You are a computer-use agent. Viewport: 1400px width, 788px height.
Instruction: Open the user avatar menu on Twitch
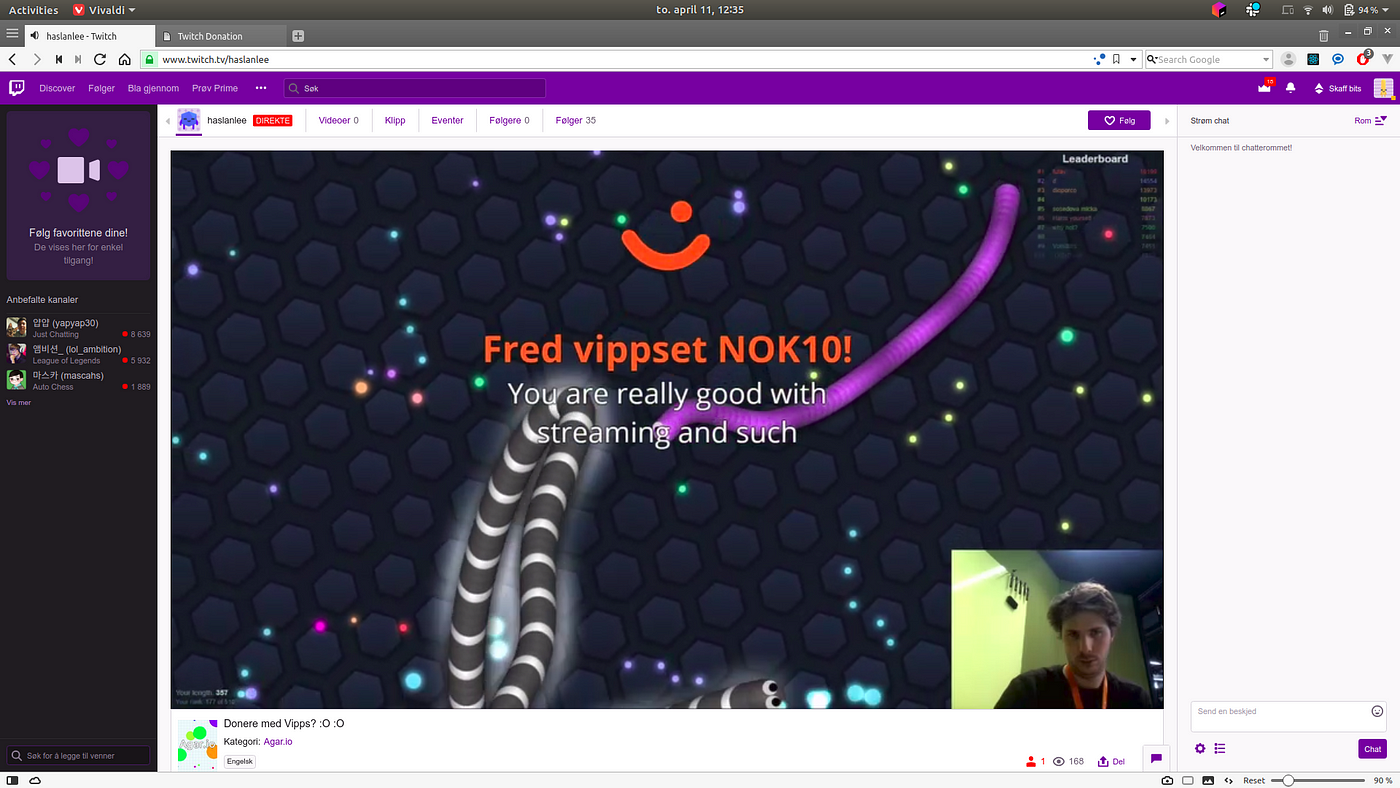coord(1383,88)
